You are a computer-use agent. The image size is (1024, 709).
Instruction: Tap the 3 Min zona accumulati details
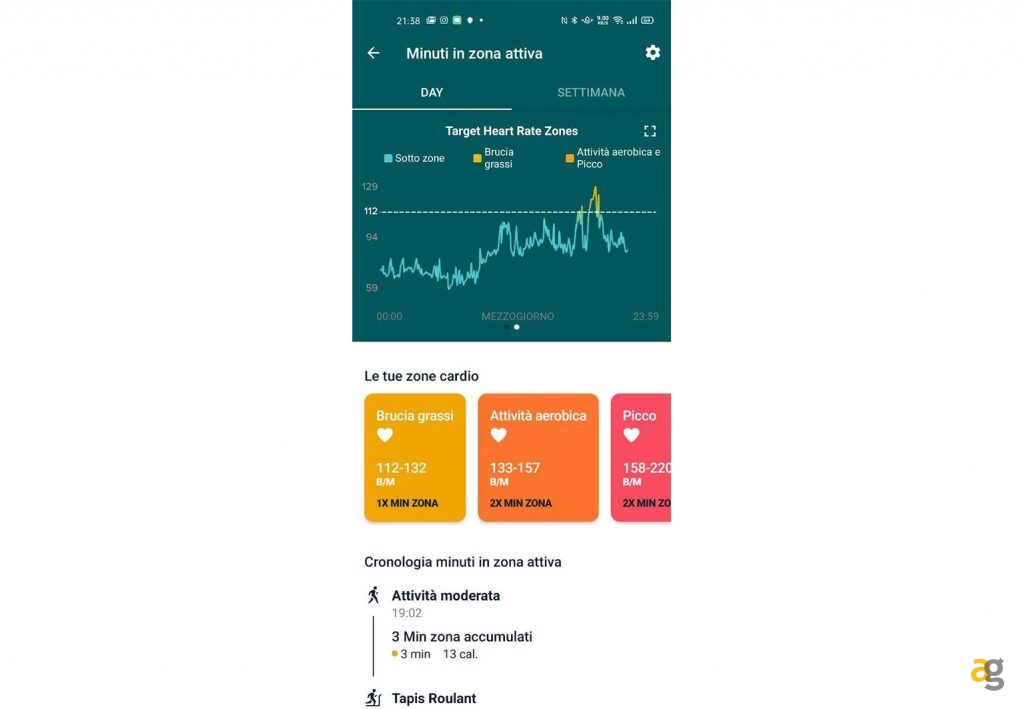[x=462, y=636]
